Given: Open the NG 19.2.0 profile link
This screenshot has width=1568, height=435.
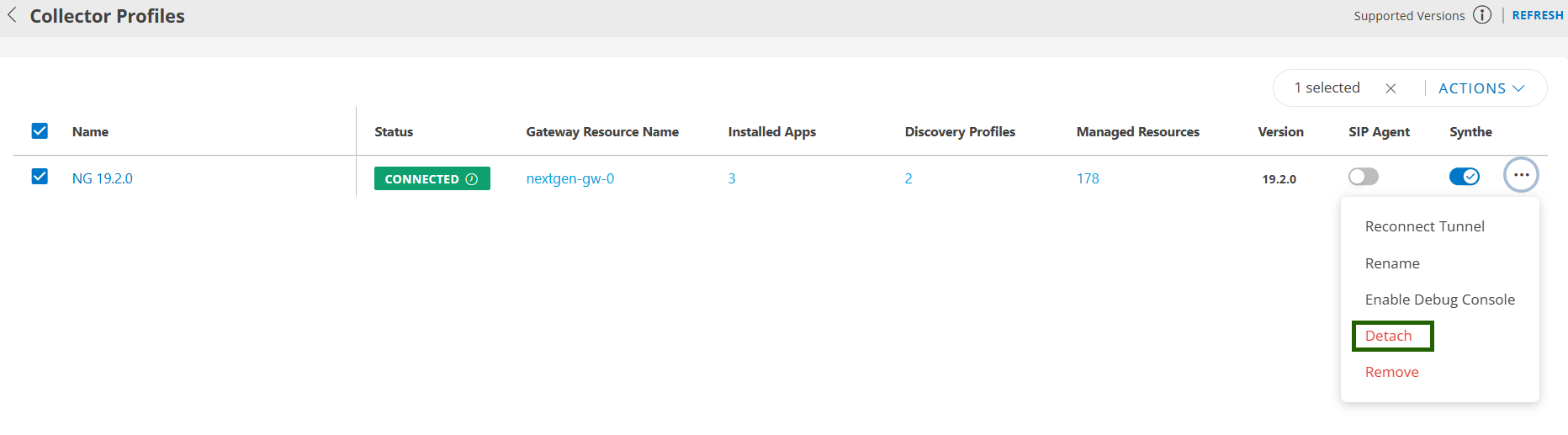Looking at the screenshot, I should [x=103, y=178].
